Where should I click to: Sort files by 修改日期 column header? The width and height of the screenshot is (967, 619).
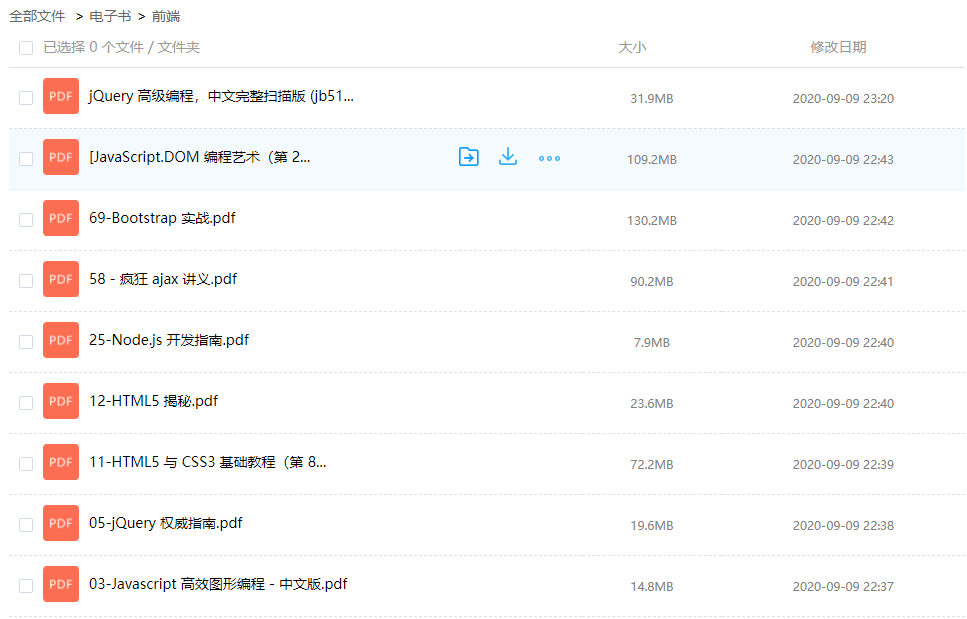coord(838,47)
